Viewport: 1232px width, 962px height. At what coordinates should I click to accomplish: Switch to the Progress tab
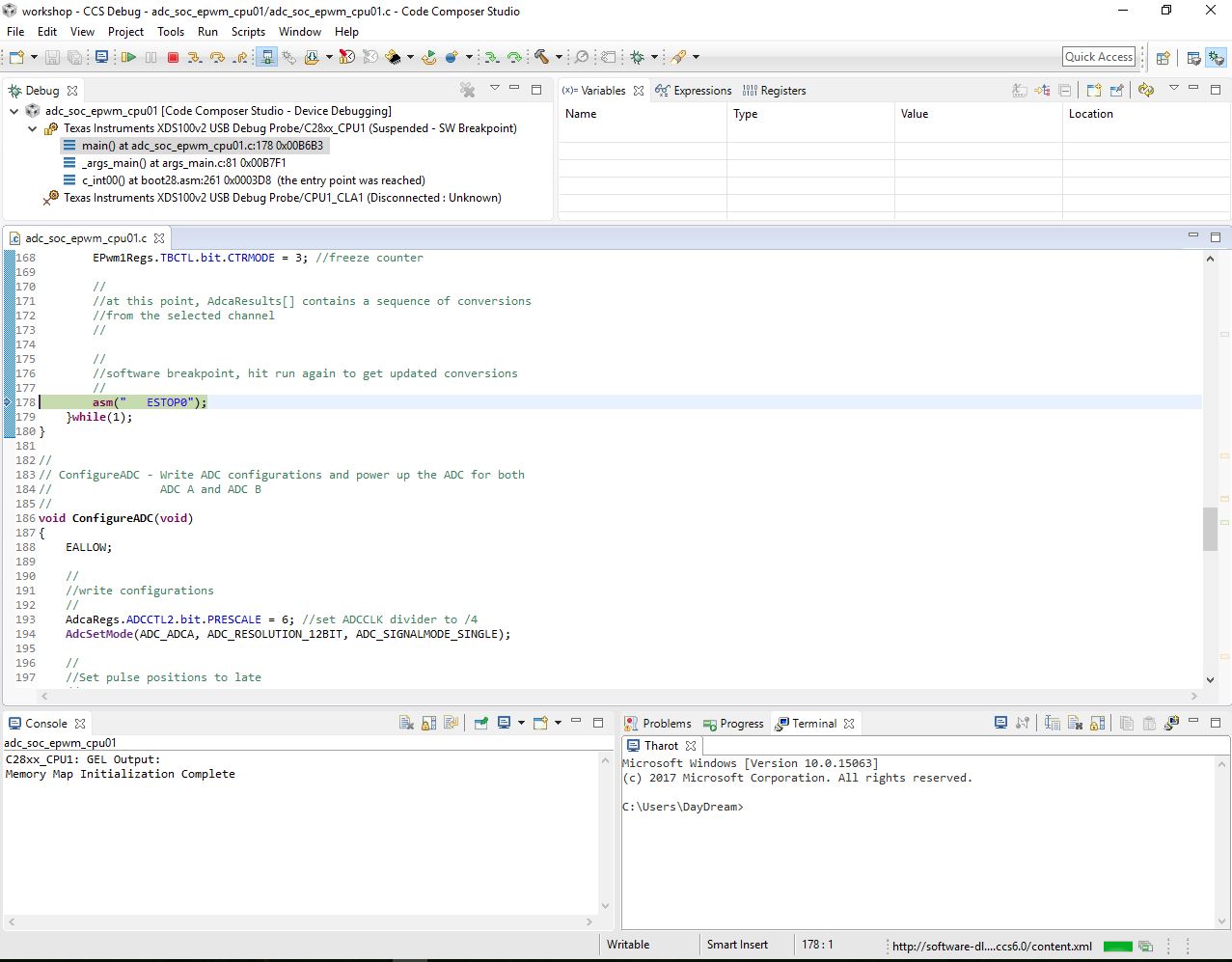pos(734,724)
